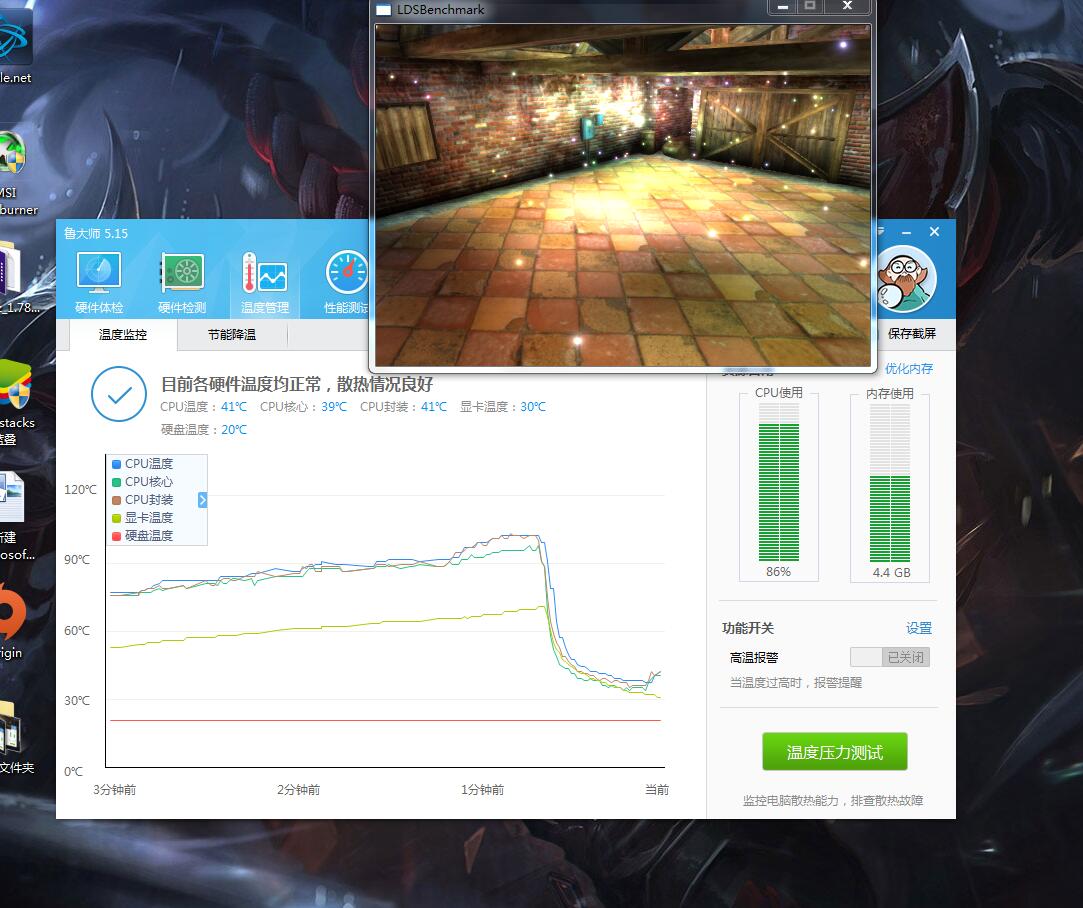This screenshot has height=908, width=1083.
Task: Toggle CPU温度 blue legend entry
Action: tap(143, 463)
